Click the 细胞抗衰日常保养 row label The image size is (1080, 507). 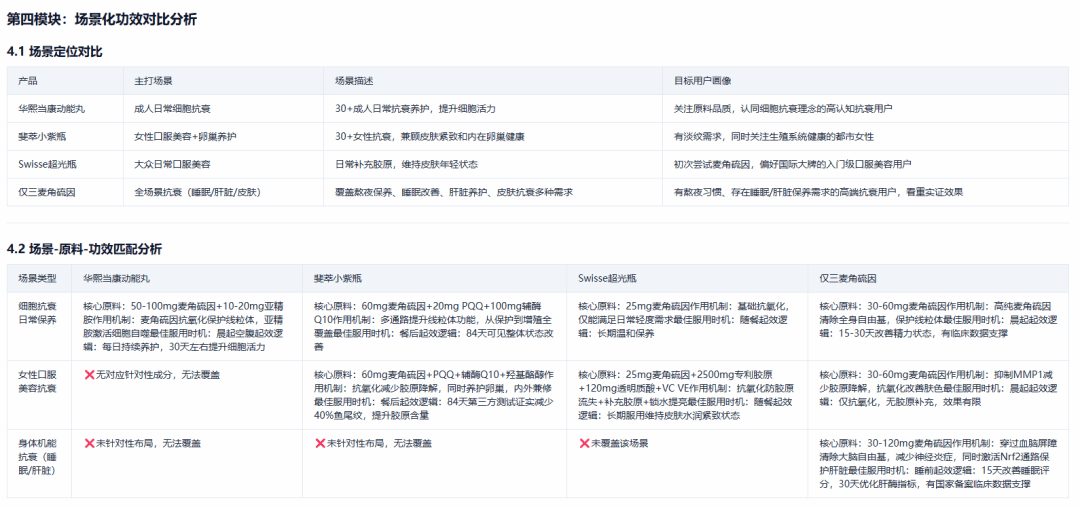38,313
